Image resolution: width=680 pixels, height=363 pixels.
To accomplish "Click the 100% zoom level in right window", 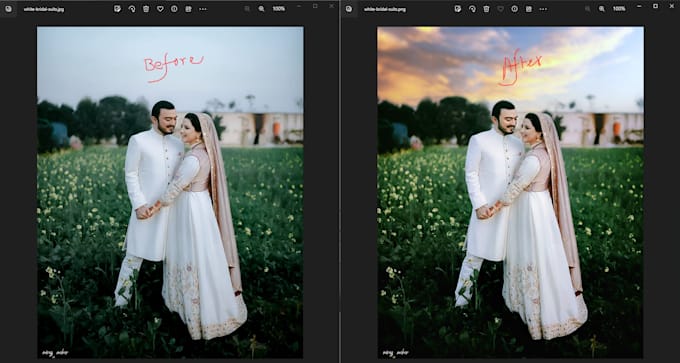I will [619, 9].
